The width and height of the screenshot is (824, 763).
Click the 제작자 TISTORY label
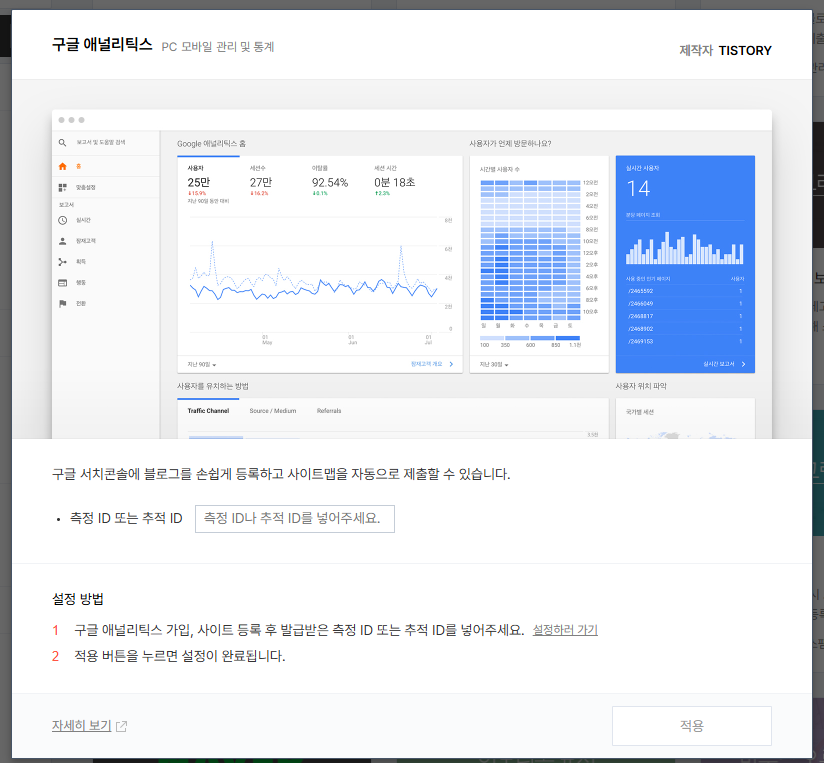click(725, 50)
